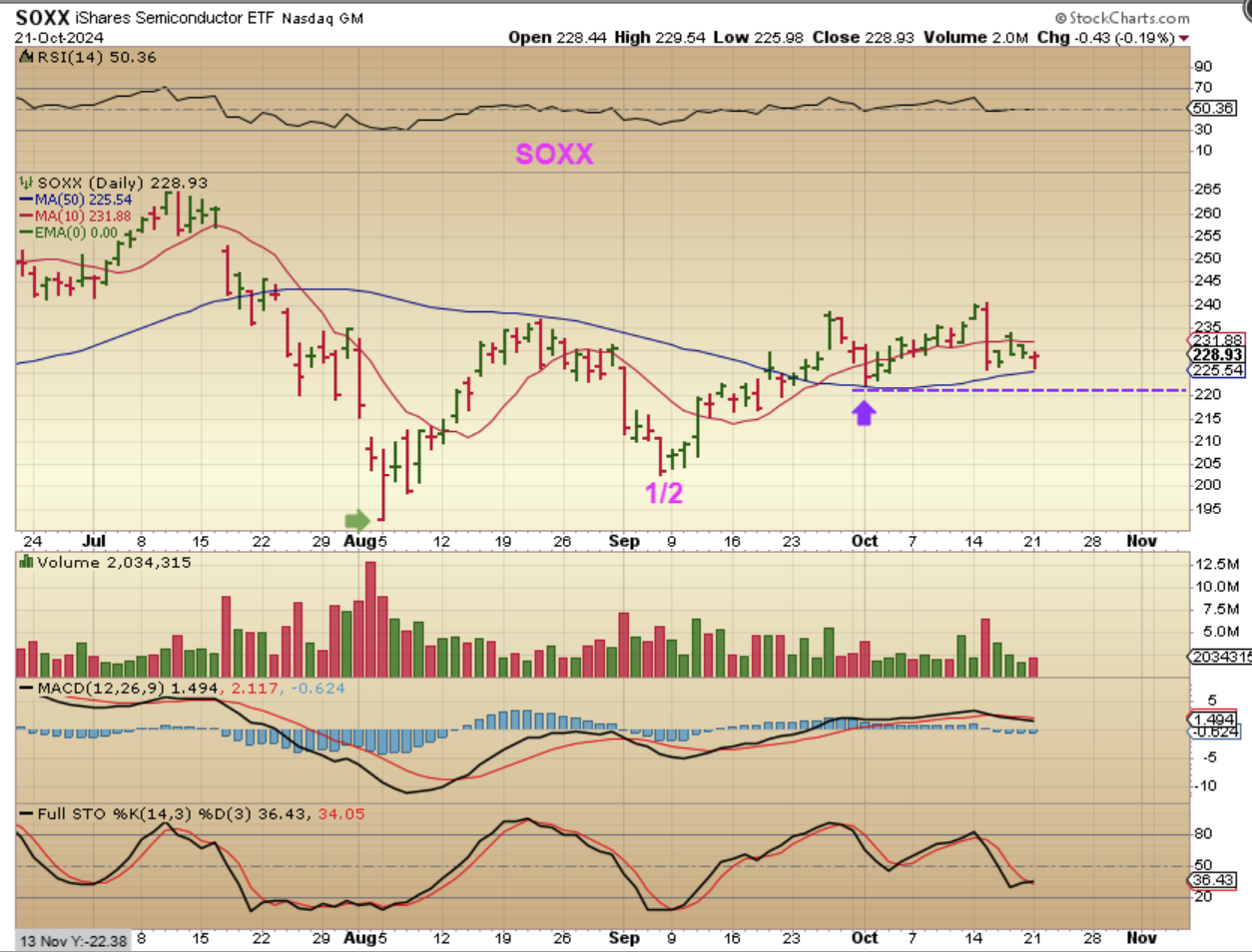Click the 12.5M tick on the volume axis
The width and height of the screenshot is (1252, 952).
tap(1217, 564)
